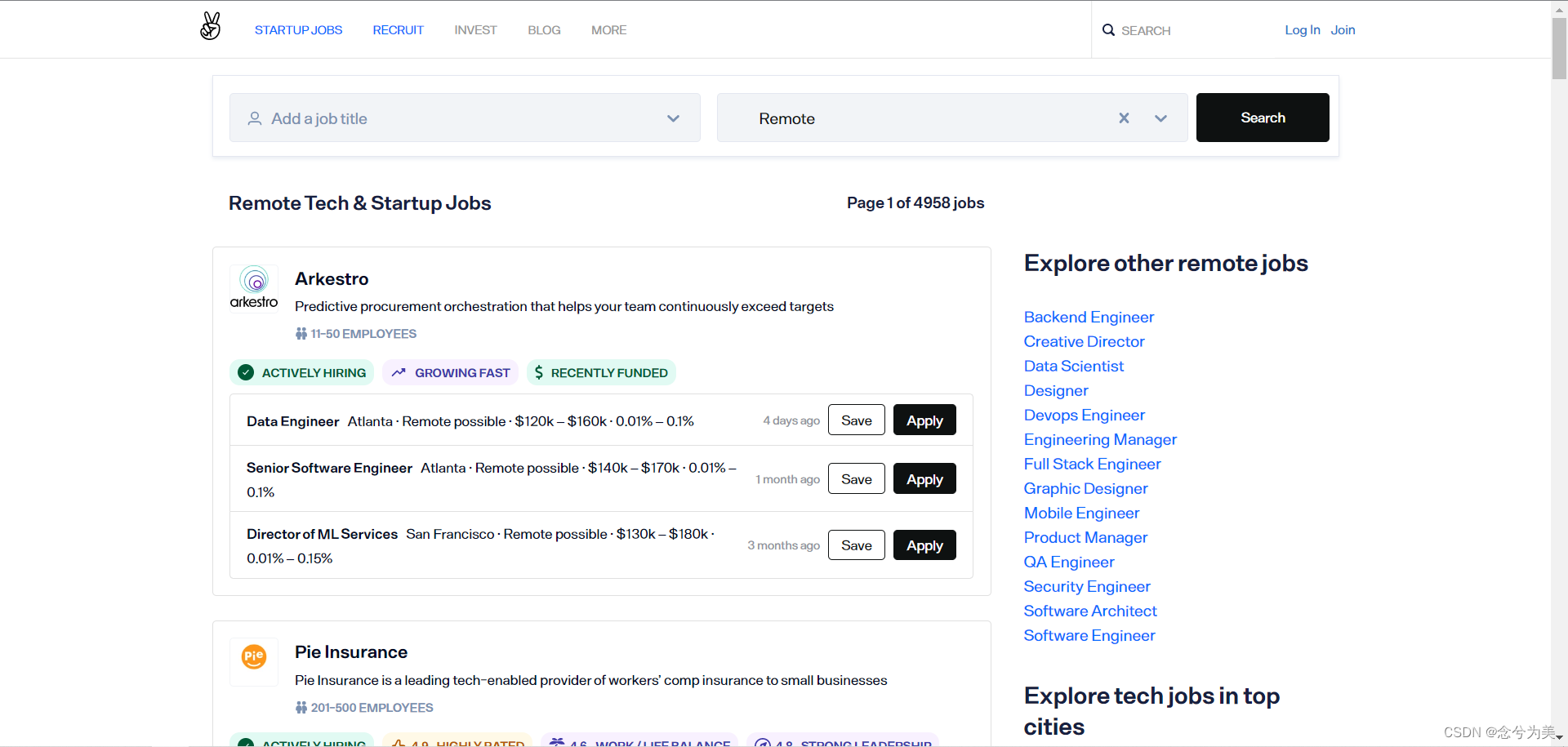Apply to the Senior Software Engineer job
Image resolution: width=1568 pixels, height=747 pixels.
(x=924, y=479)
